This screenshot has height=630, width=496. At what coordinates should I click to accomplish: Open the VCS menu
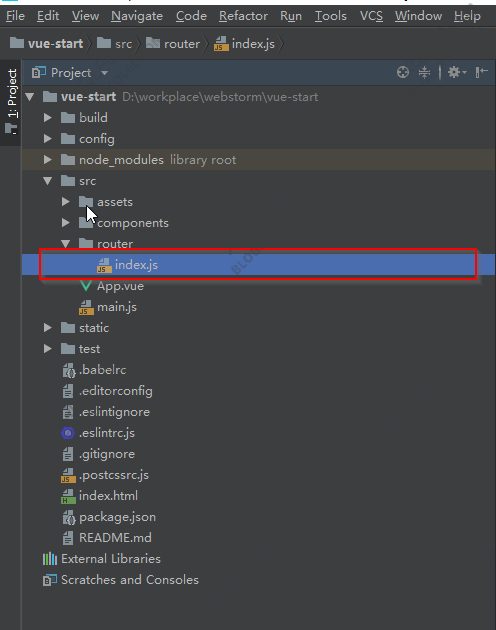(x=371, y=16)
